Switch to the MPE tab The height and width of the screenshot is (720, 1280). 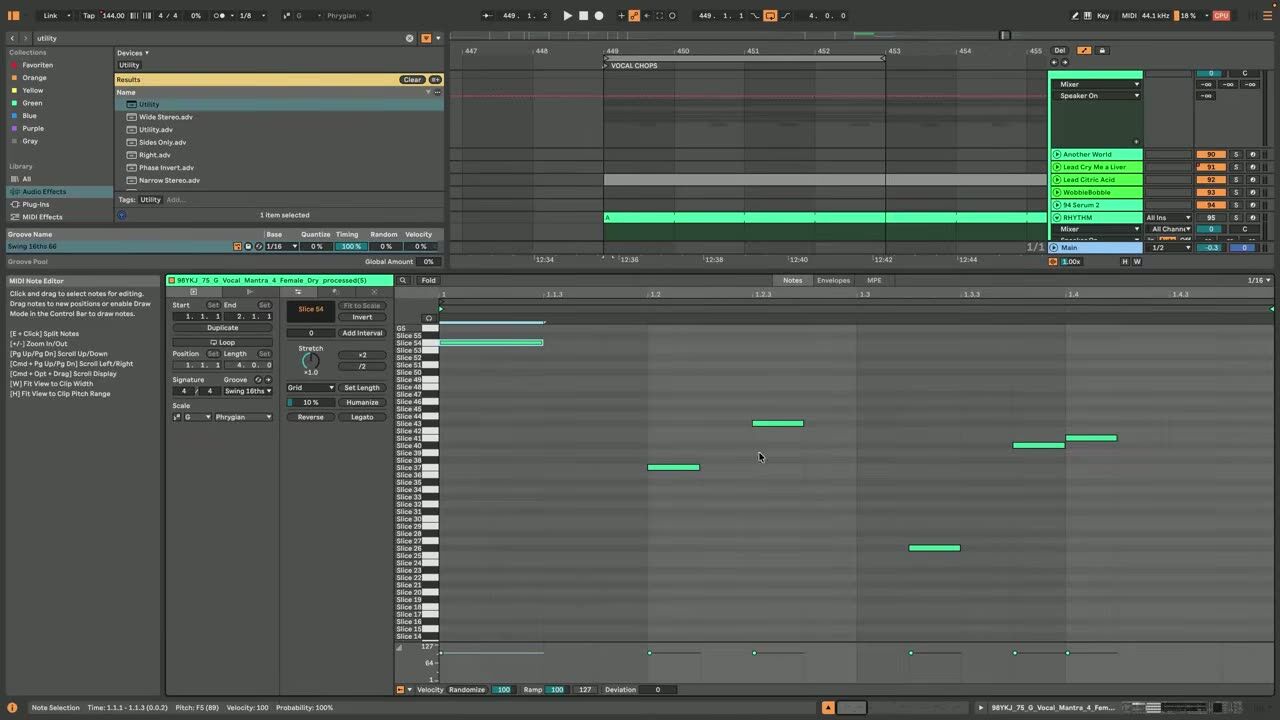(874, 280)
